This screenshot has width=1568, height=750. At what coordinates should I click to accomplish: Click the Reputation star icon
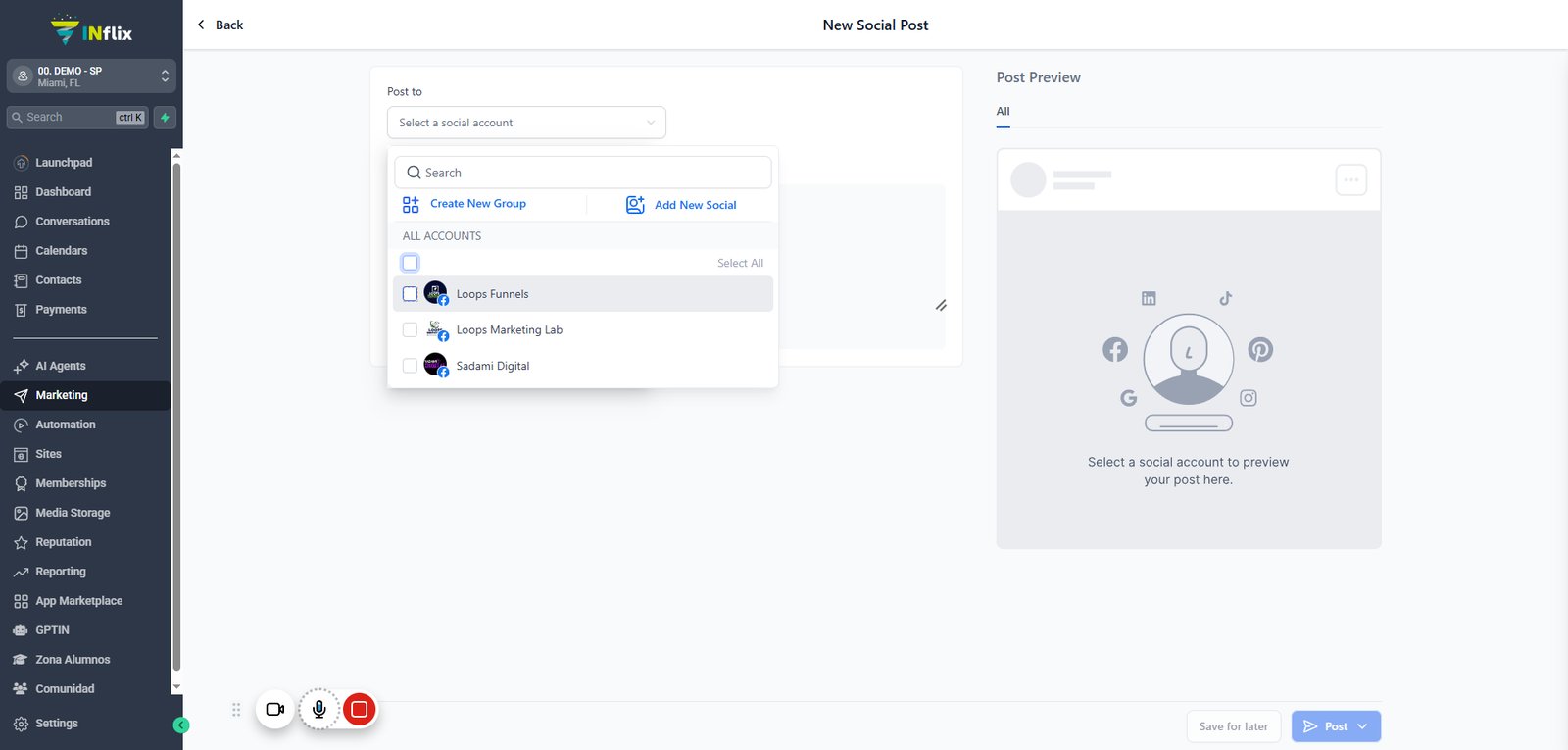tap(21, 542)
